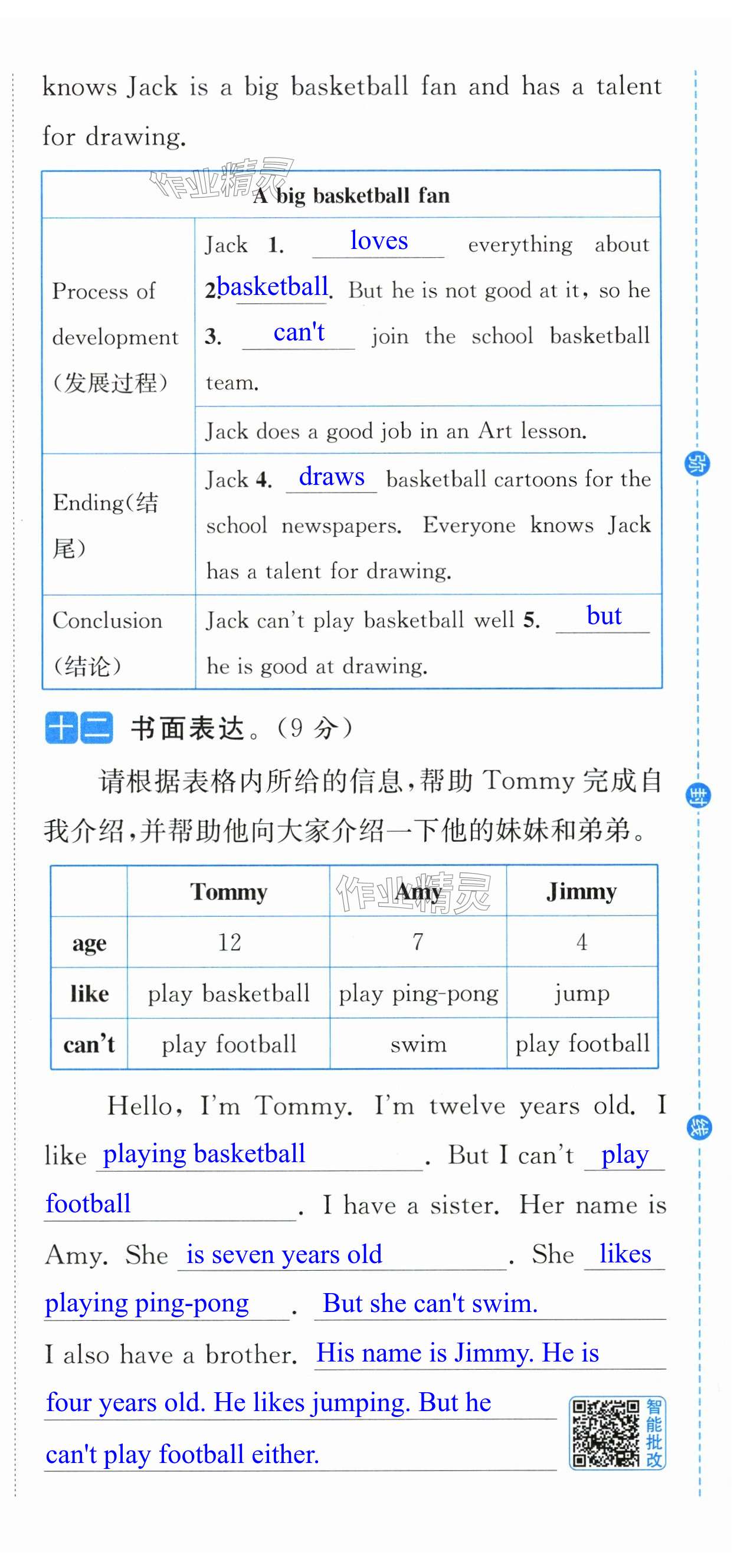
Task: Click the 'age' row header
Action: (90, 944)
